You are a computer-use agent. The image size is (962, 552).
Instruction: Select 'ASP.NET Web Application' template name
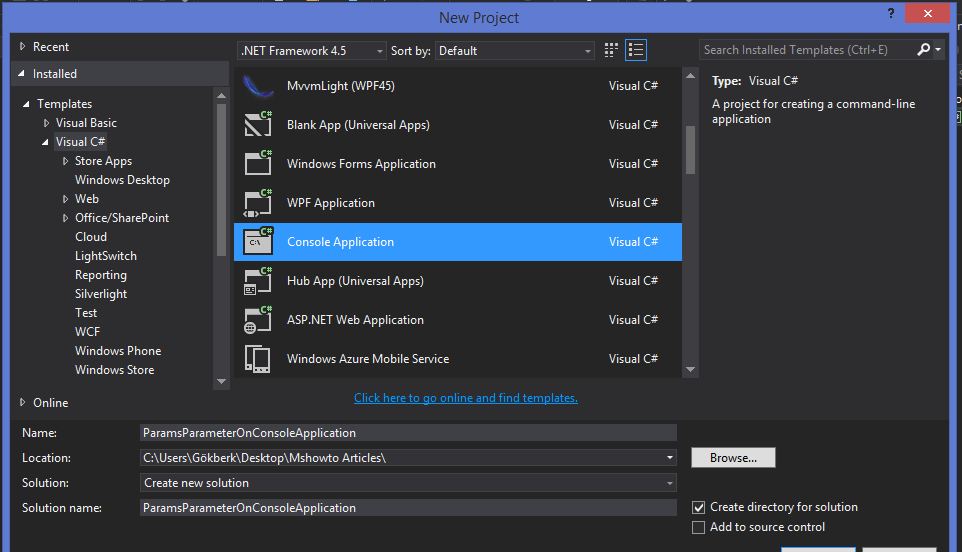[x=355, y=320]
